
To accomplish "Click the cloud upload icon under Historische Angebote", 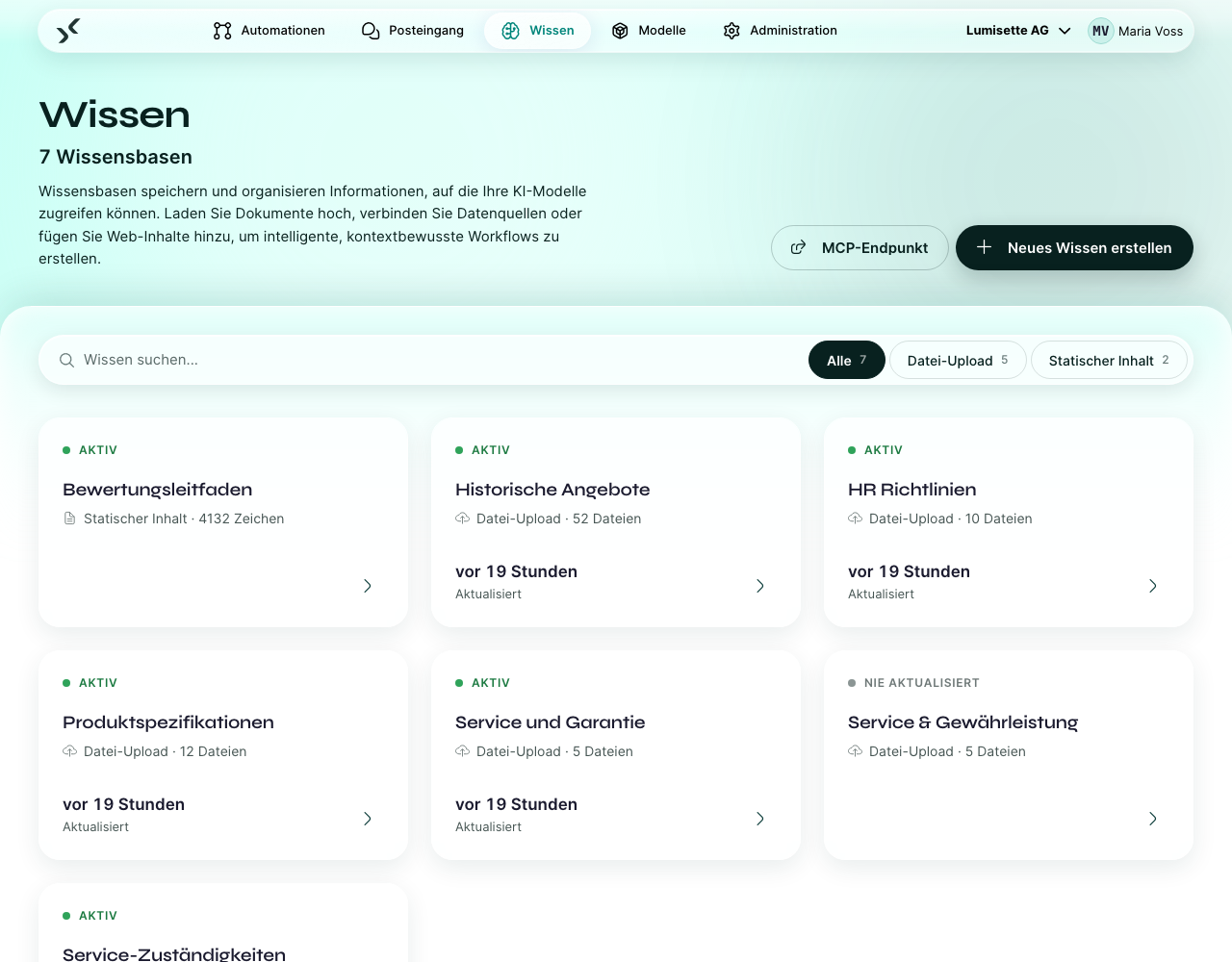I will (462, 519).
